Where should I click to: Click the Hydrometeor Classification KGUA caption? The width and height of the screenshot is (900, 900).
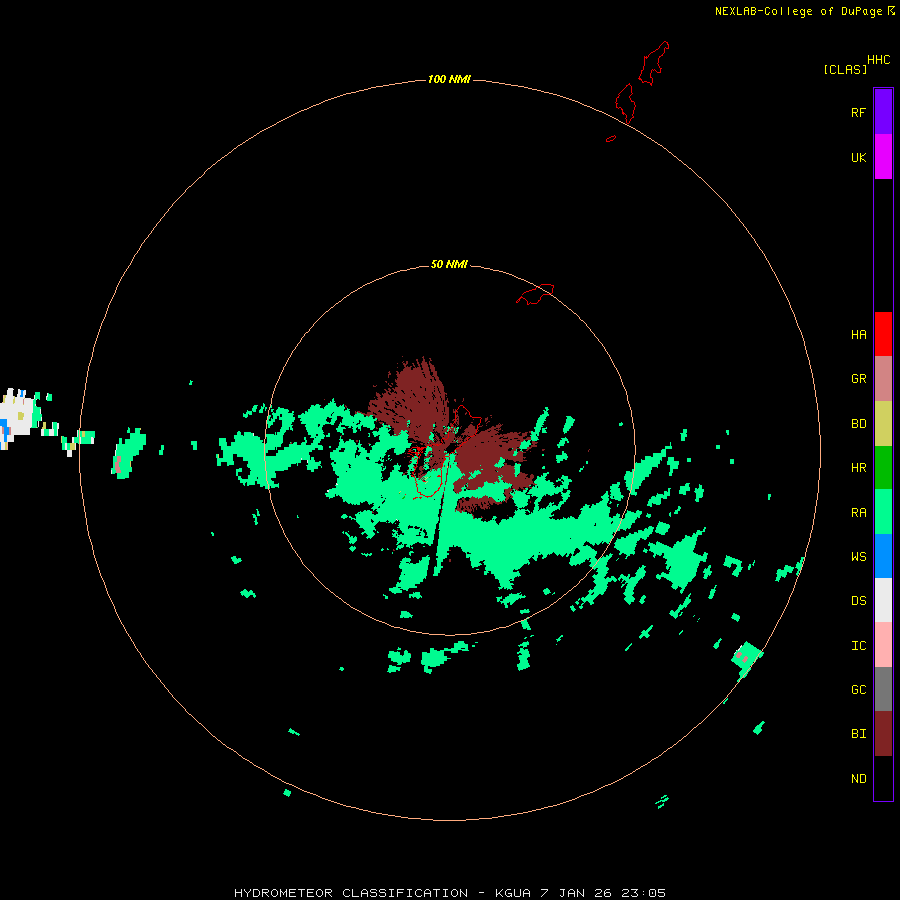click(449, 893)
